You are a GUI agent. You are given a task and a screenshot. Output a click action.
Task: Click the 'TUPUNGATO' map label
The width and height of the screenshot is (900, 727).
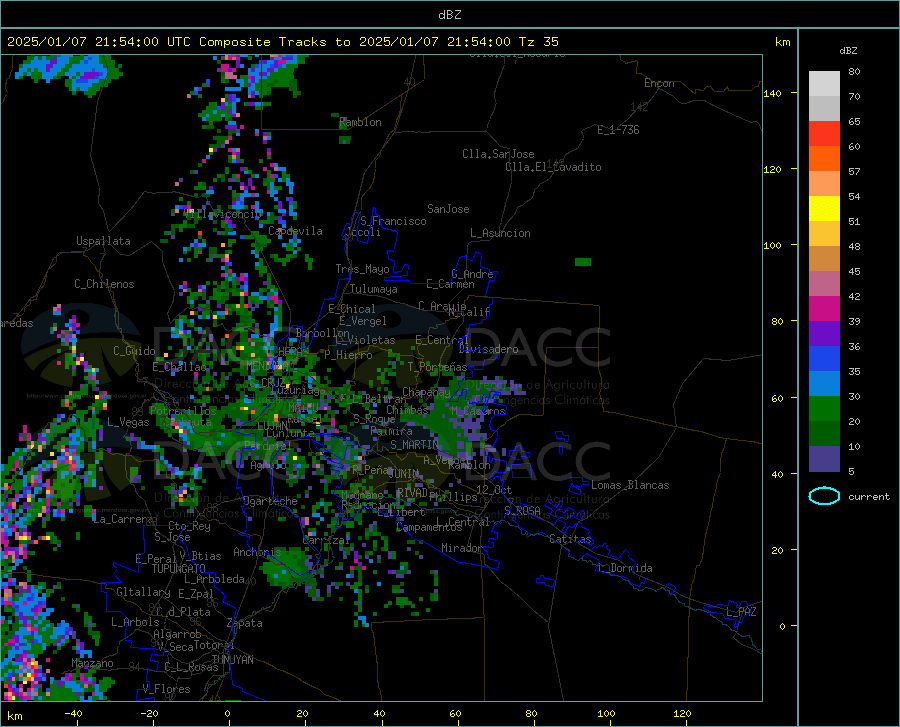(179, 569)
